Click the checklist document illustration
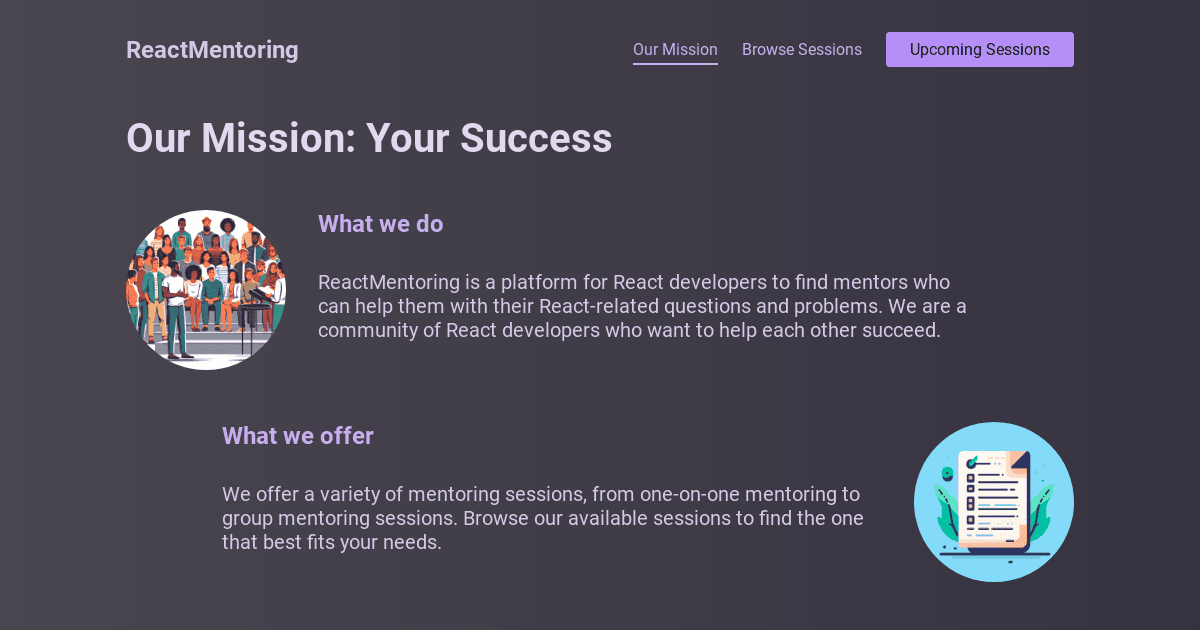The width and height of the screenshot is (1200, 630). 993,502
